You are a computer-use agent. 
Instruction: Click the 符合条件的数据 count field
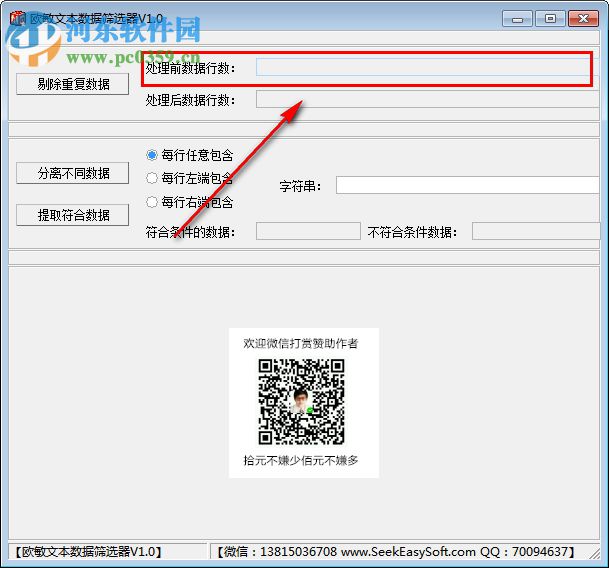click(x=308, y=231)
